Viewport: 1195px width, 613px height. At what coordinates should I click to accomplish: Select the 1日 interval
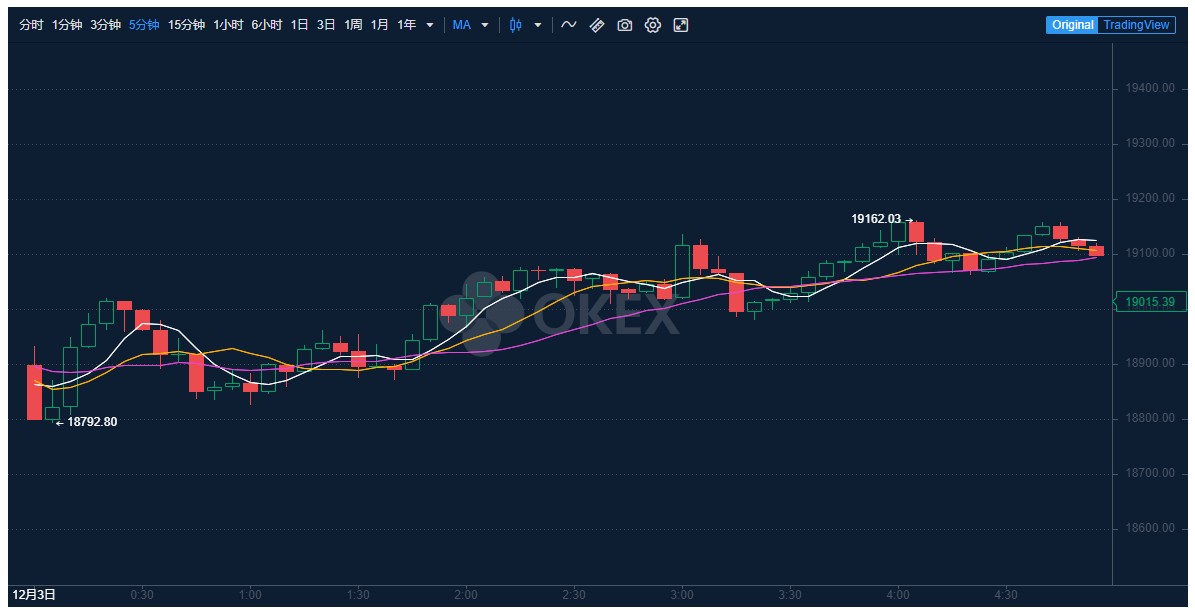pyautogui.click(x=300, y=25)
